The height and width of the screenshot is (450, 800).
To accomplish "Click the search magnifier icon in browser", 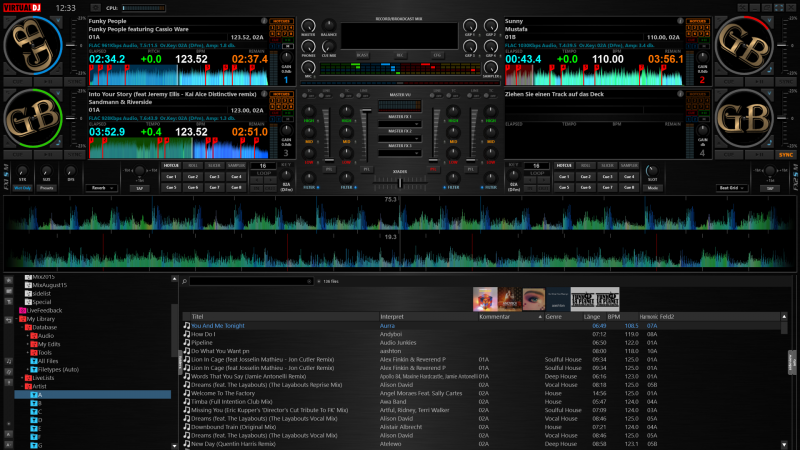I will pyautogui.click(x=184, y=281).
